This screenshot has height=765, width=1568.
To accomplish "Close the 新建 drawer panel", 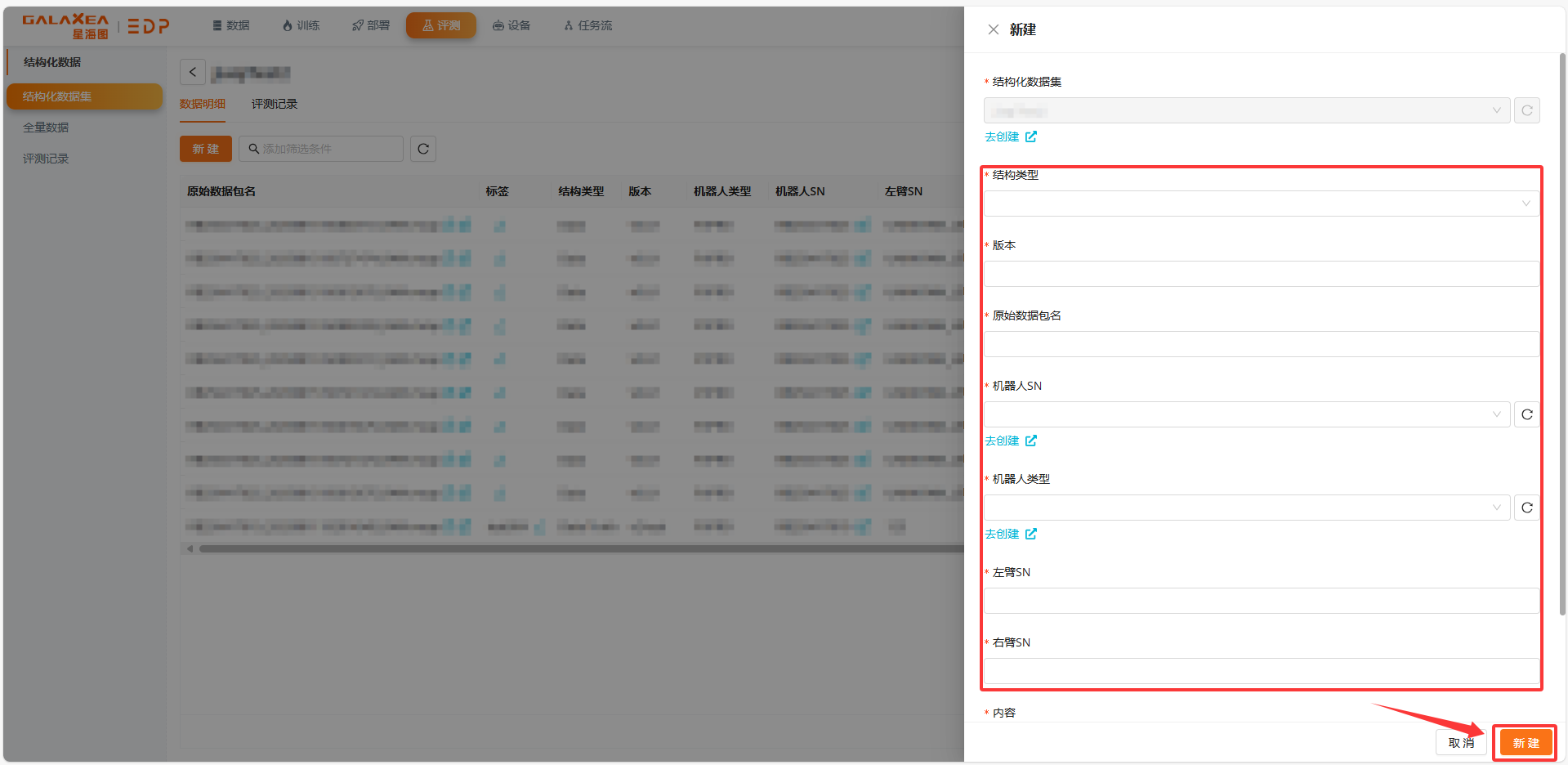I will 993,29.
